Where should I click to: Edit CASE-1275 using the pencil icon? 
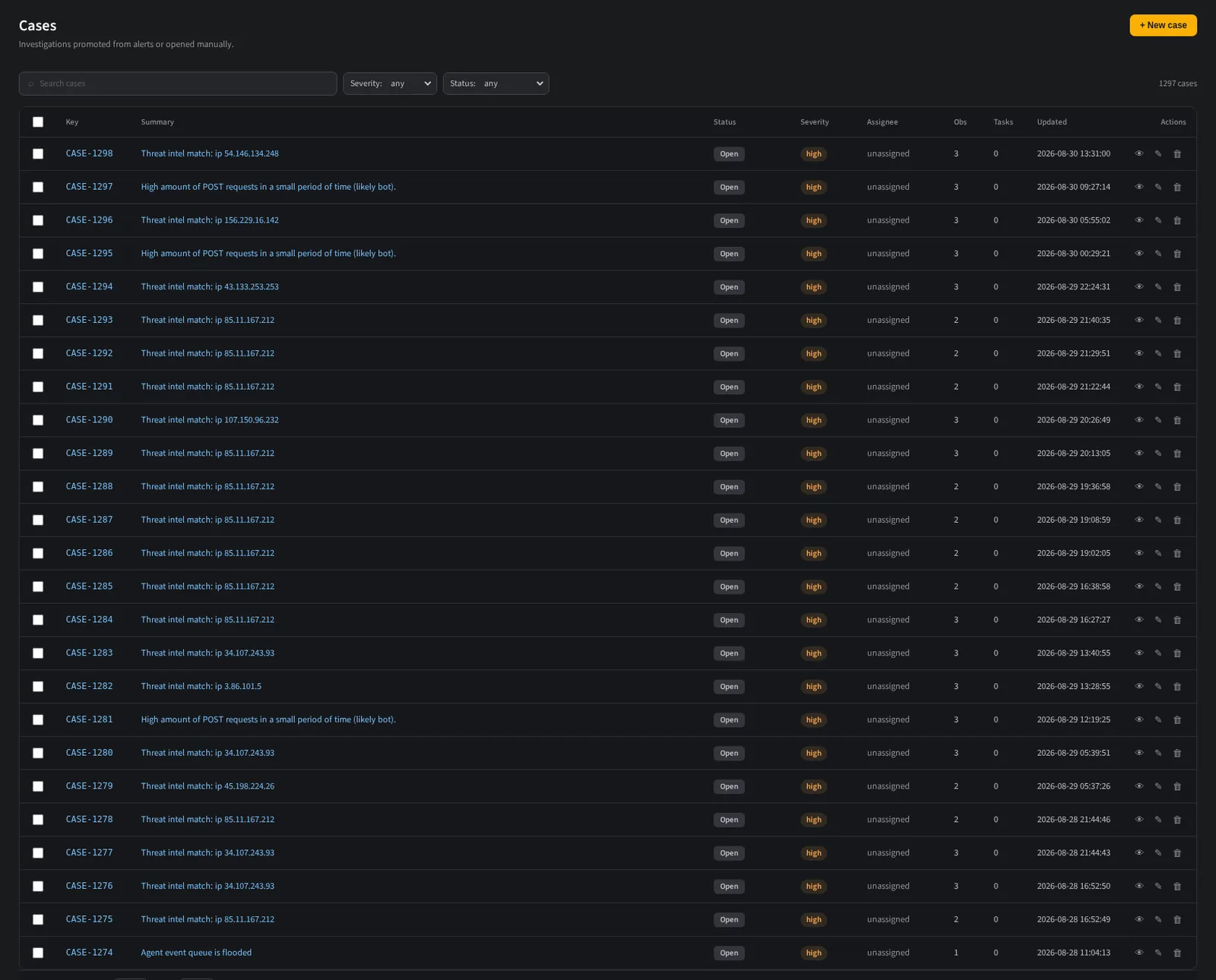1158,919
